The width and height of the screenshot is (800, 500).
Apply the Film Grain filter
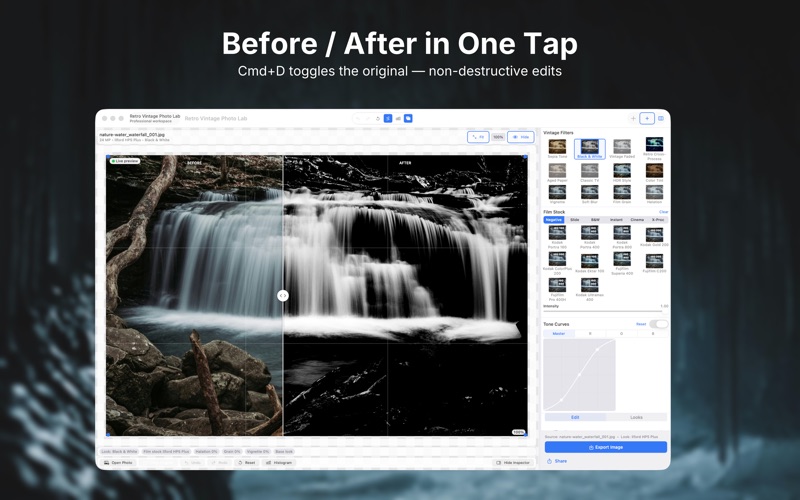622,194
